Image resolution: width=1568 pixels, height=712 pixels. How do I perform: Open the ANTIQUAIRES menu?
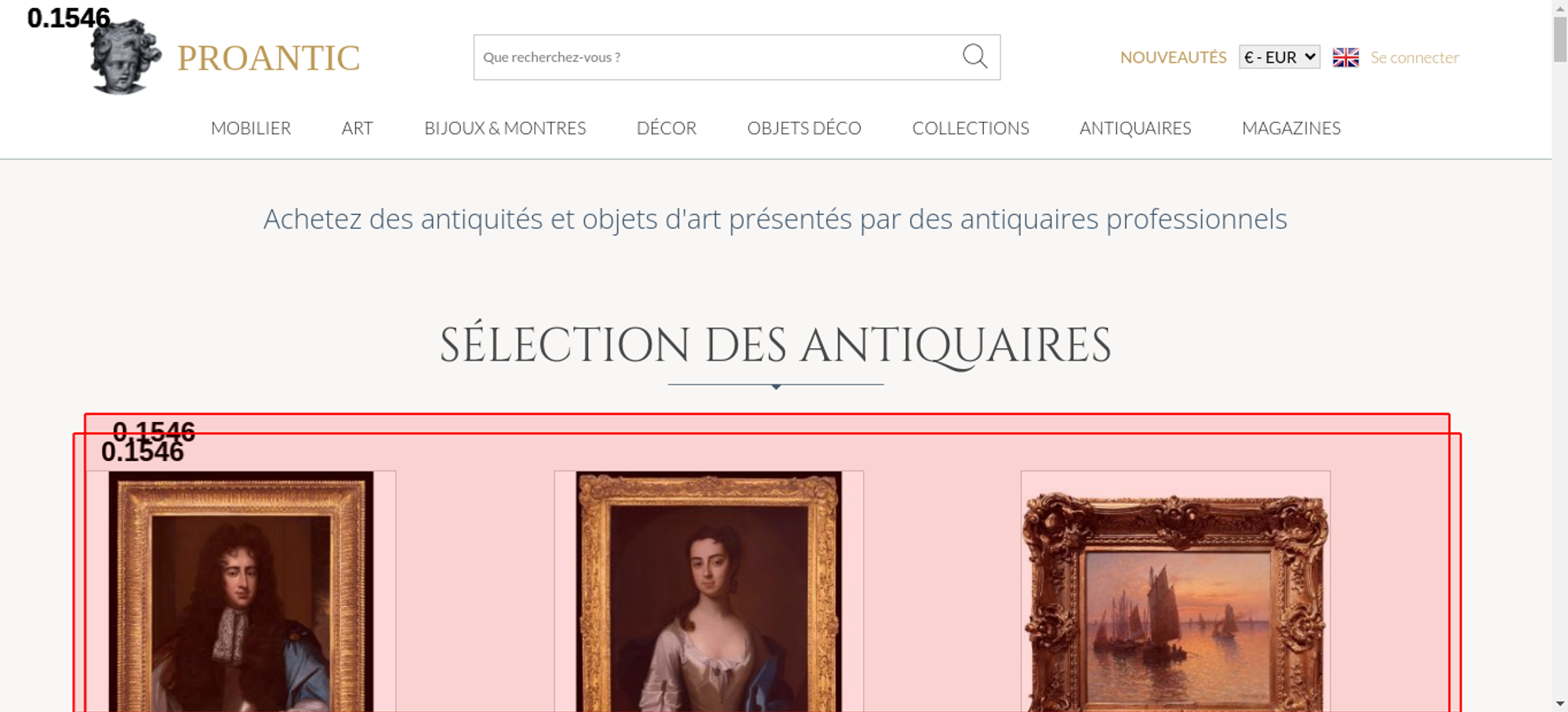(1135, 128)
